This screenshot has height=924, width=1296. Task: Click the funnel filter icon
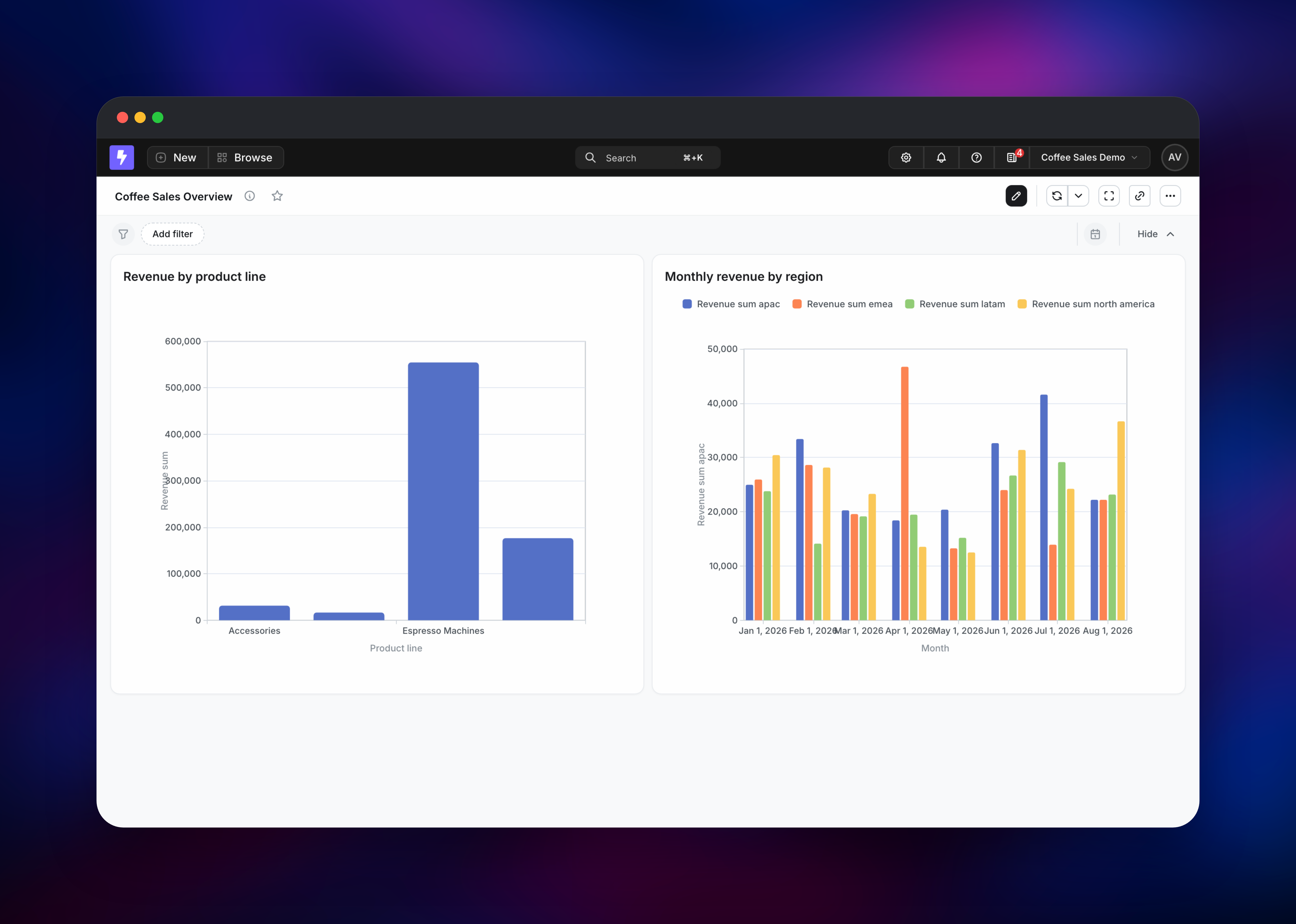[123, 234]
